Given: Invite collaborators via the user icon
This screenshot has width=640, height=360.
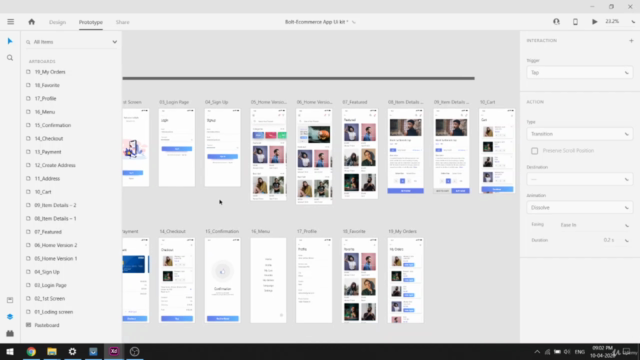Looking at the screenshot, I should 556,22.
